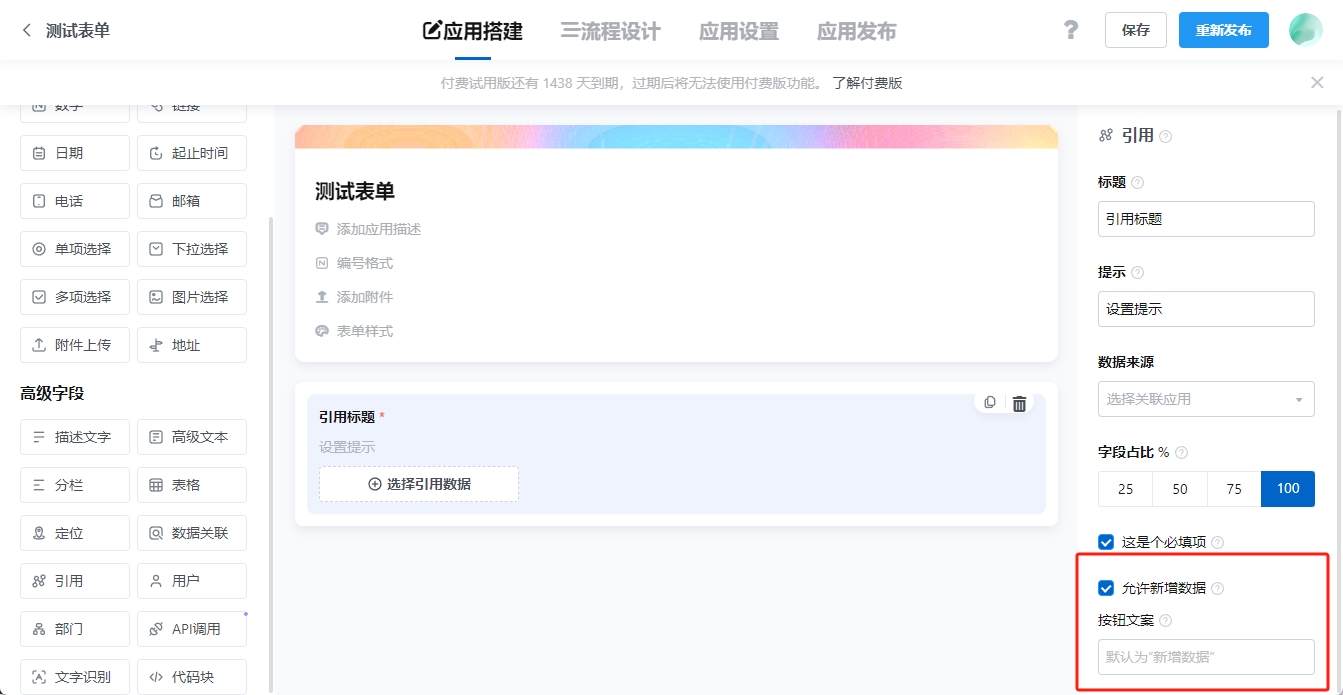This screenshot has height=695, width=1343.
Task: Add a 用户 user field
Action: (191, 580)
